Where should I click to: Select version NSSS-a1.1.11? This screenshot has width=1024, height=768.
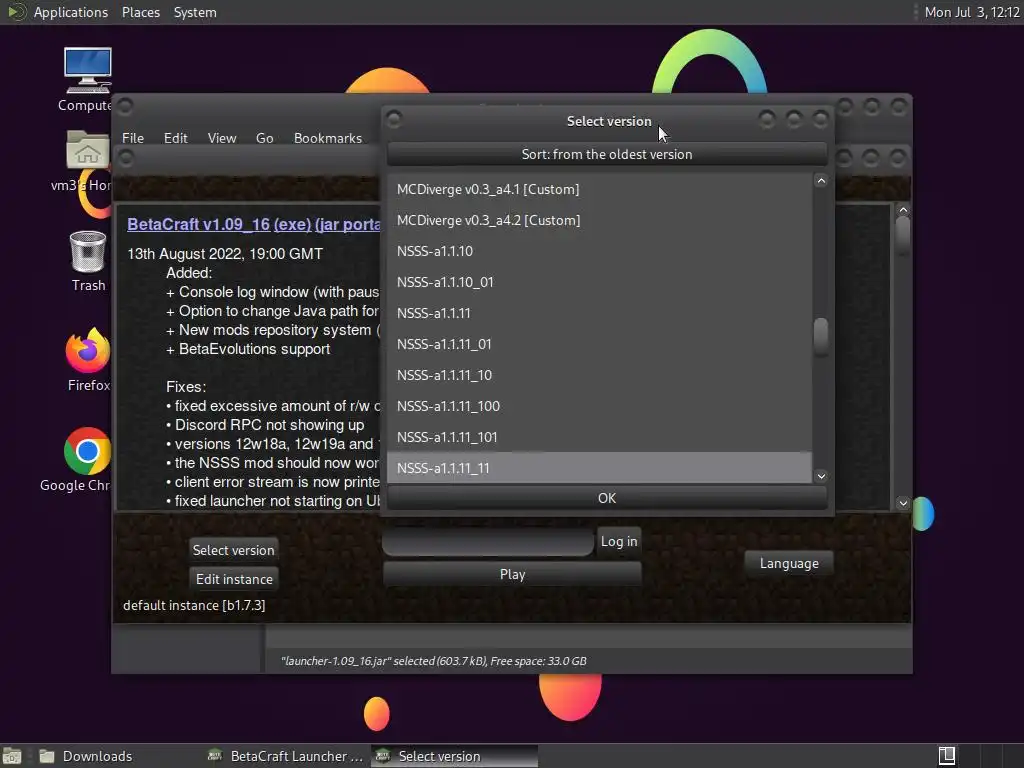pyautogui.click(x=599, y=313)
